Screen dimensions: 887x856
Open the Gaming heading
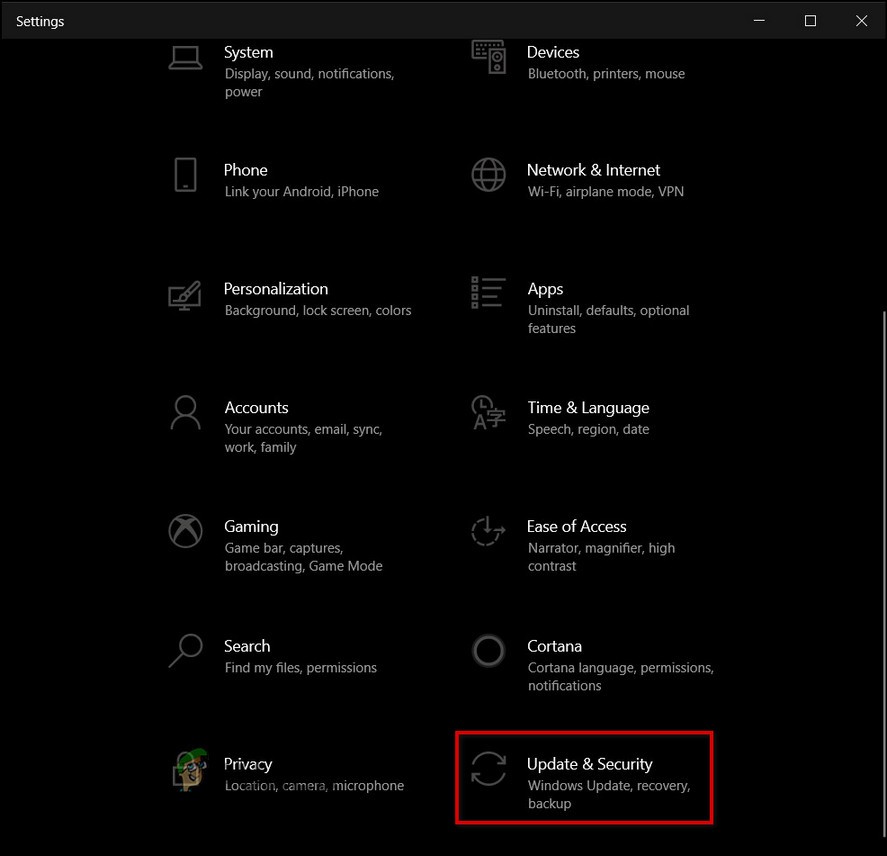(x=251, y=527)
